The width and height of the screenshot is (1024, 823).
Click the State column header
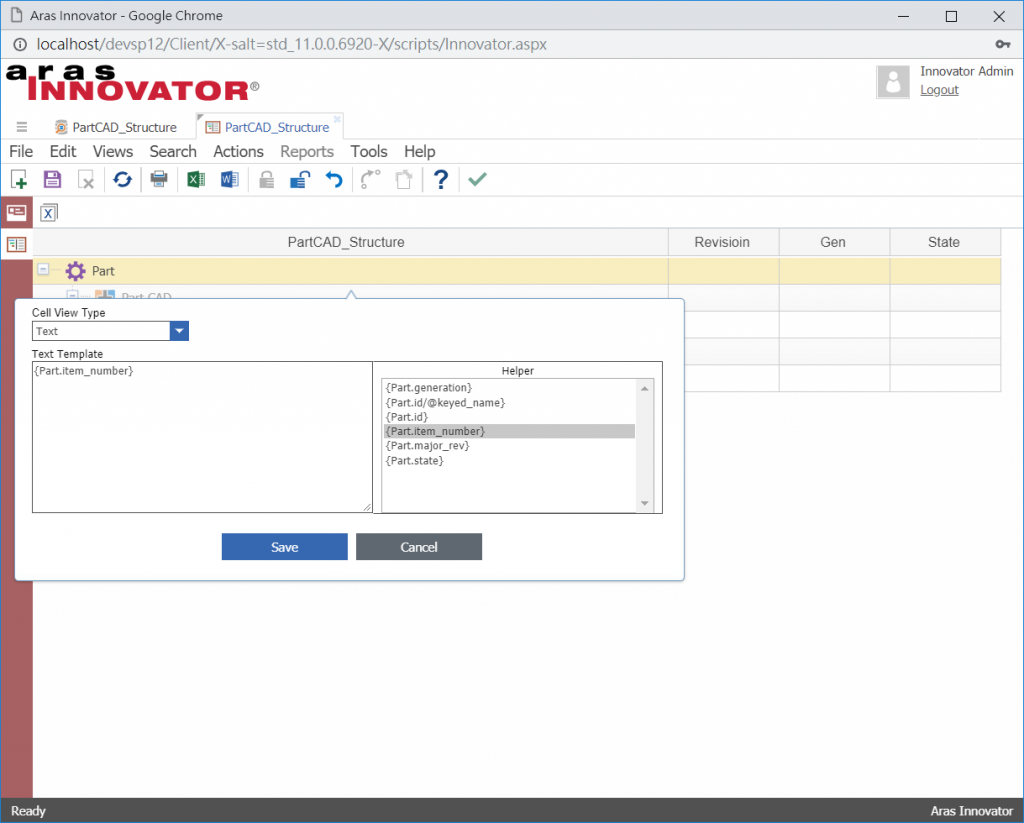click(x=945, y=242)
